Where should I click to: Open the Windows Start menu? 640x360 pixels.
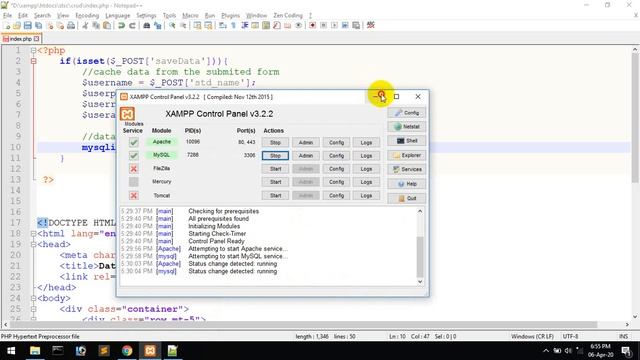click(x=11, y=351)
